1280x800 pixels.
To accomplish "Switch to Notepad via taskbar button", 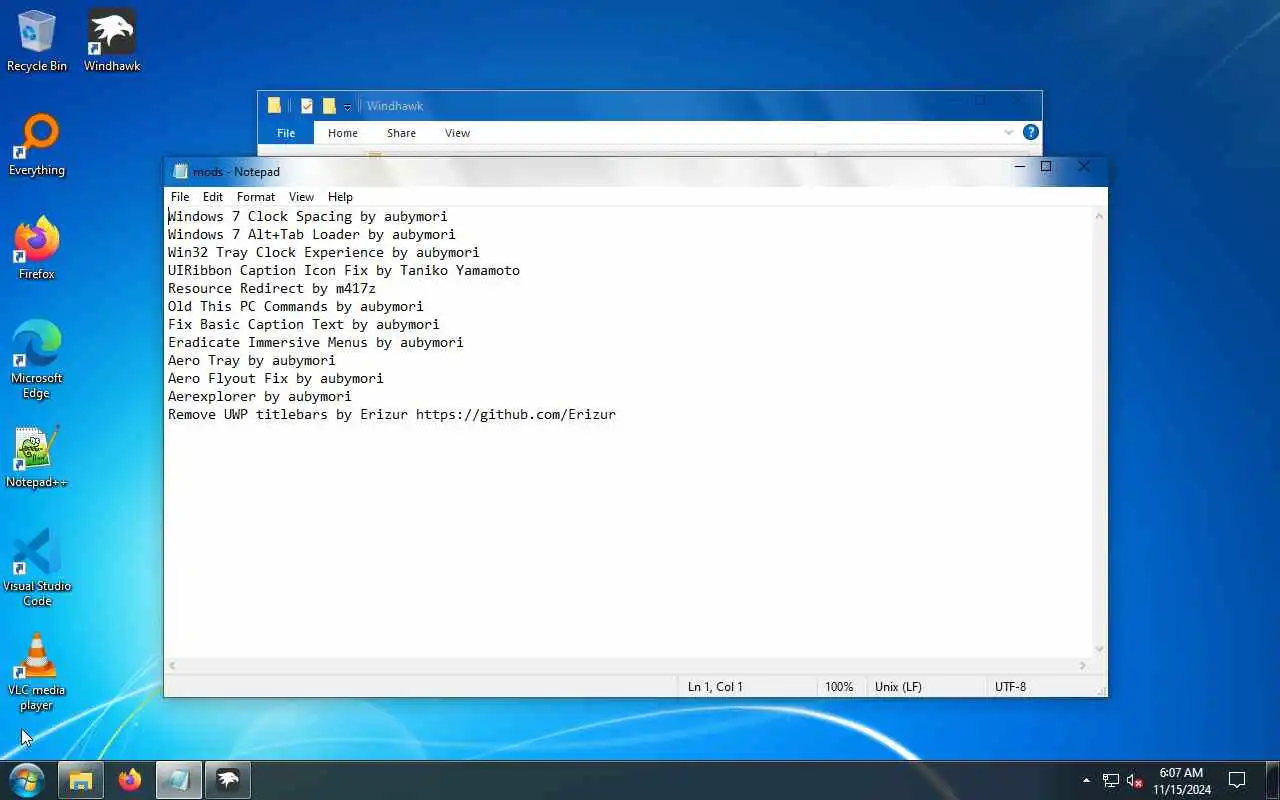I will [179, 780].
